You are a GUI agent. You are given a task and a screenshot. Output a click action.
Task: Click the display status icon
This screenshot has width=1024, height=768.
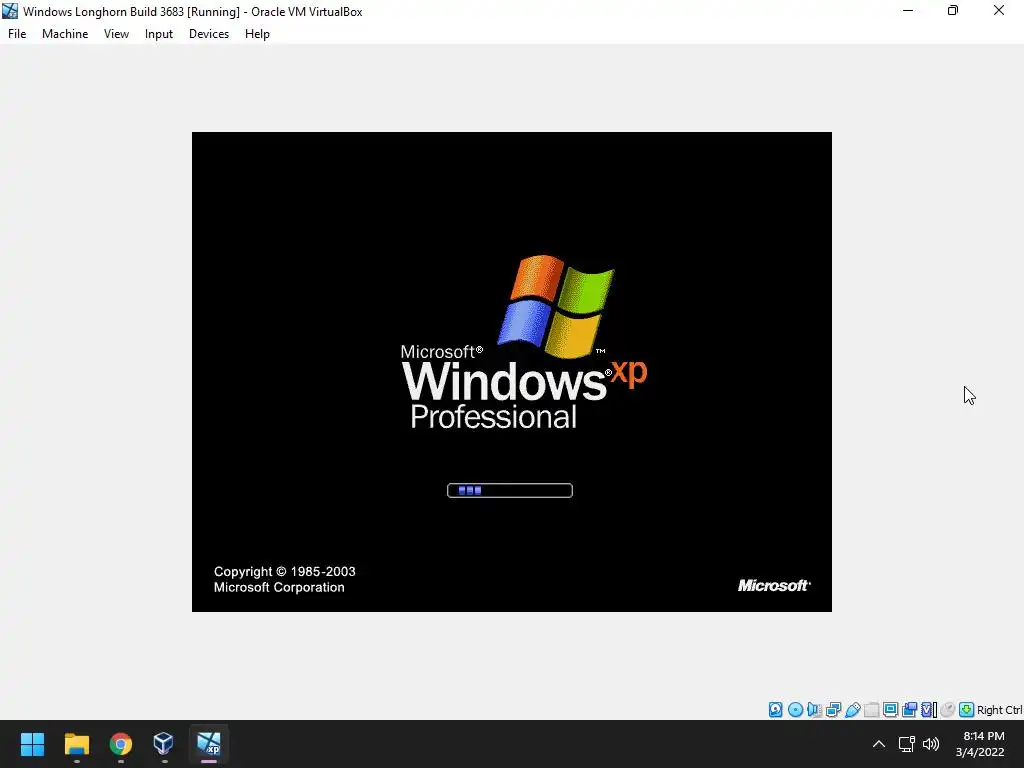(x=891, y=710)
